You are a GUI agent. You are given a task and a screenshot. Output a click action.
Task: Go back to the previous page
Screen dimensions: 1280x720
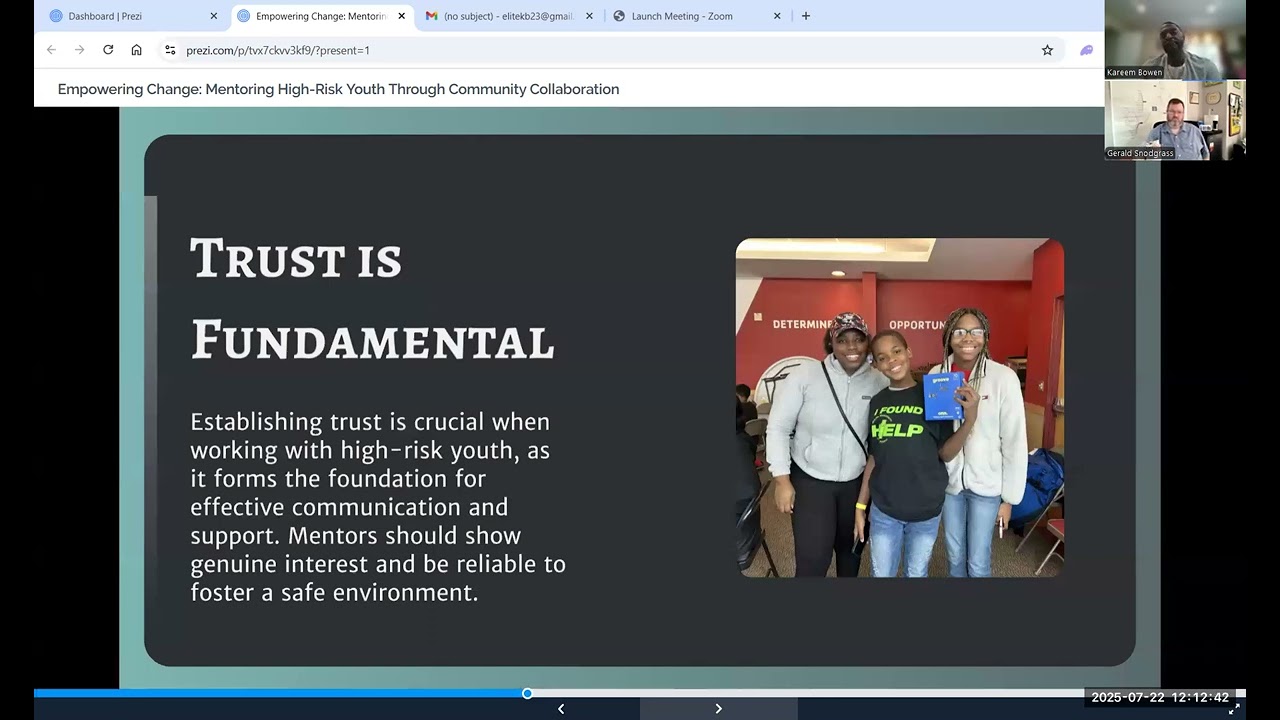pos(51,50)
